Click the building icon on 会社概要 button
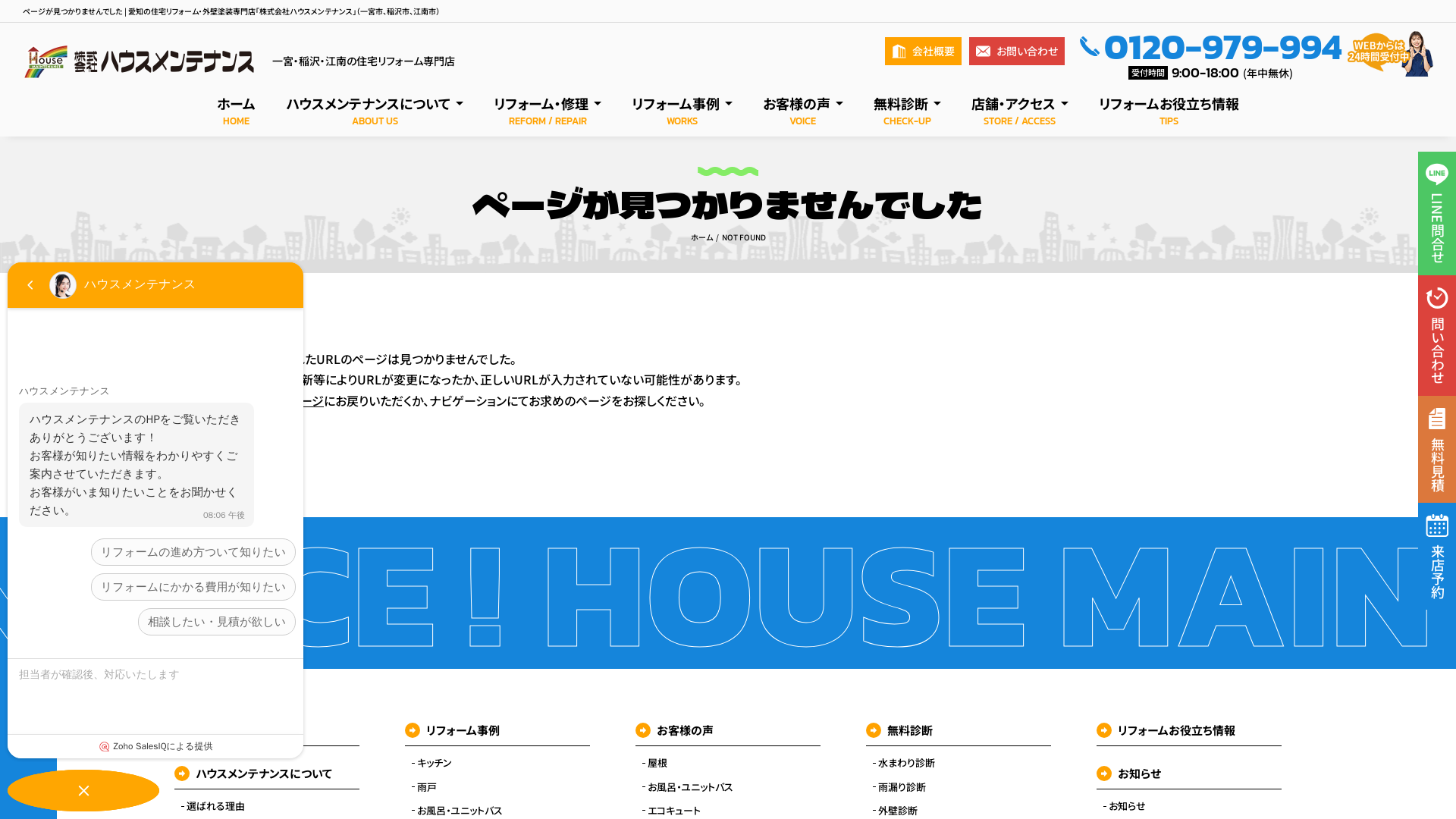1456x819 pixels. [x=899, y=51]
